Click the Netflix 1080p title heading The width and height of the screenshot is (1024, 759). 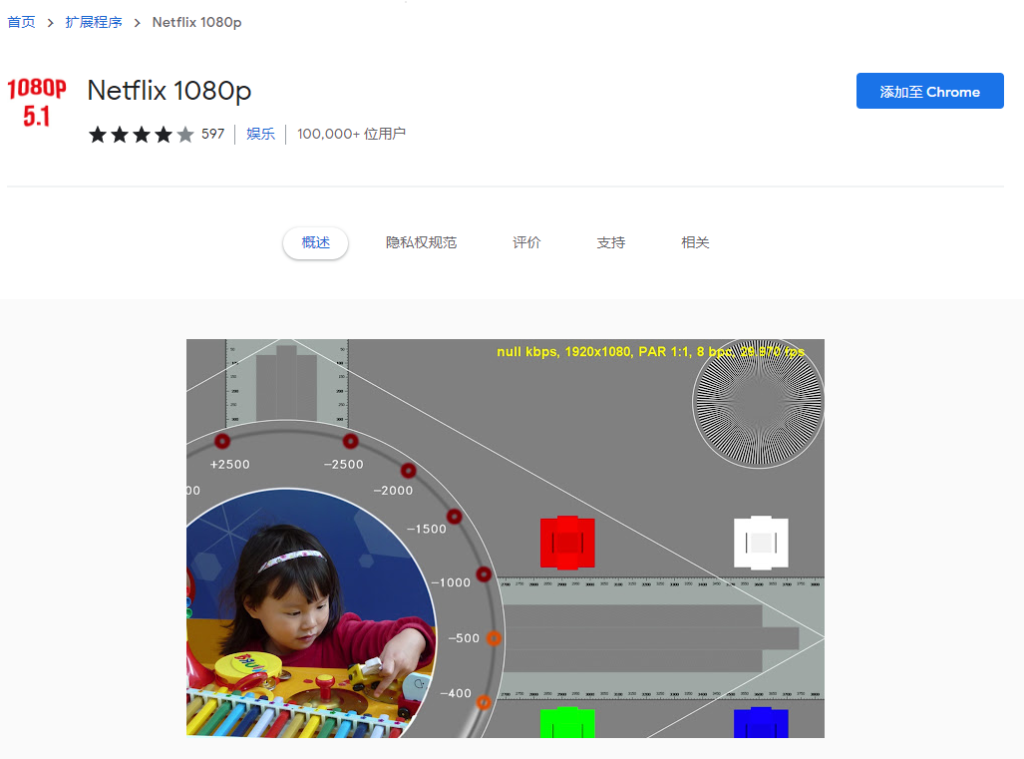pyautogui.click(x=169, y=91)
